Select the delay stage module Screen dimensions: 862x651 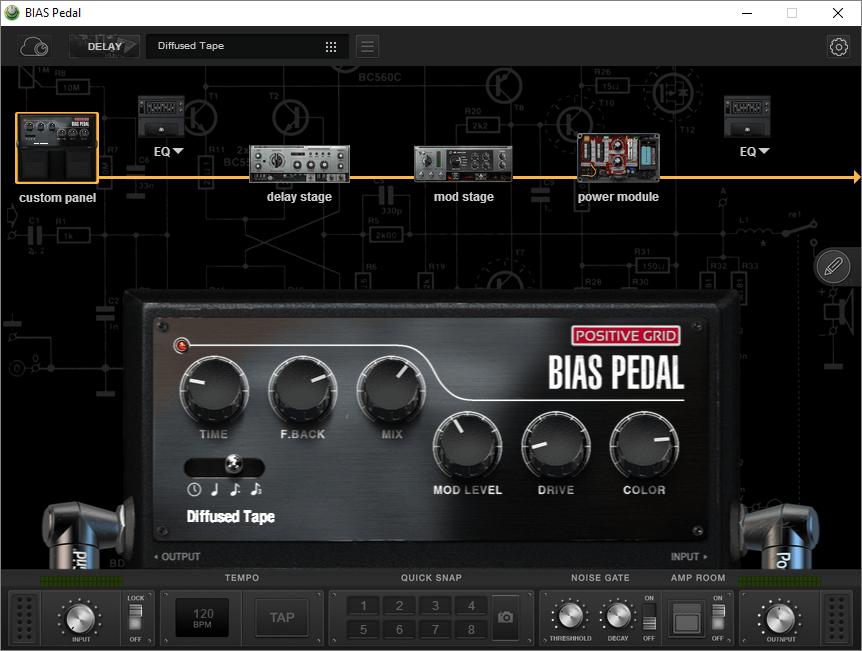(x=299, y=164)
